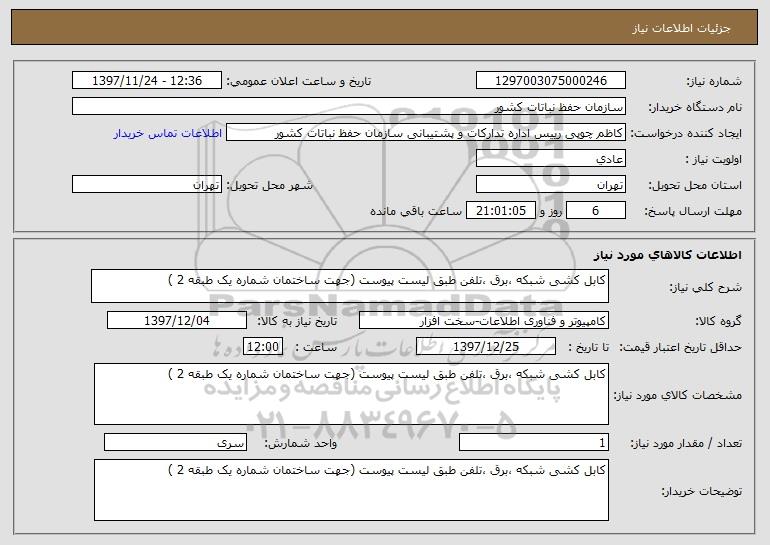Click the اطلاعات کالاهای مورد نیاز section heading
Screen dimensions: 770x545
pyautogui.click(x=668, y=255)
